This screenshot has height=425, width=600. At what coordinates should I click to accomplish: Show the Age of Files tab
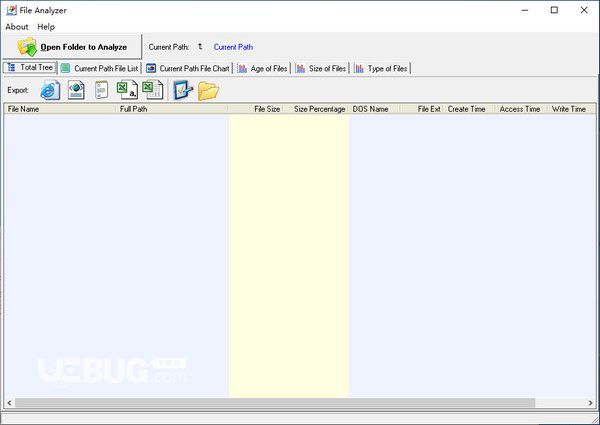[x=263, y=68]
